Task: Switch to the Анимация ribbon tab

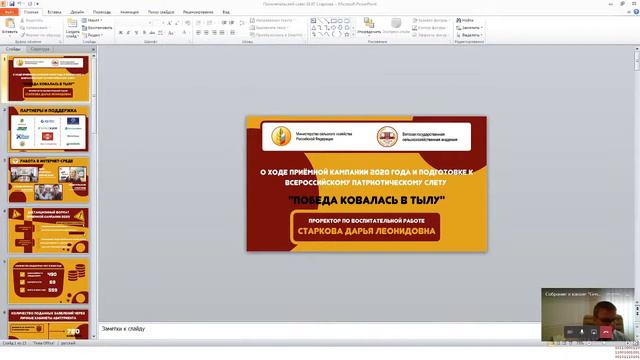Action: click(x=129, y=12)
